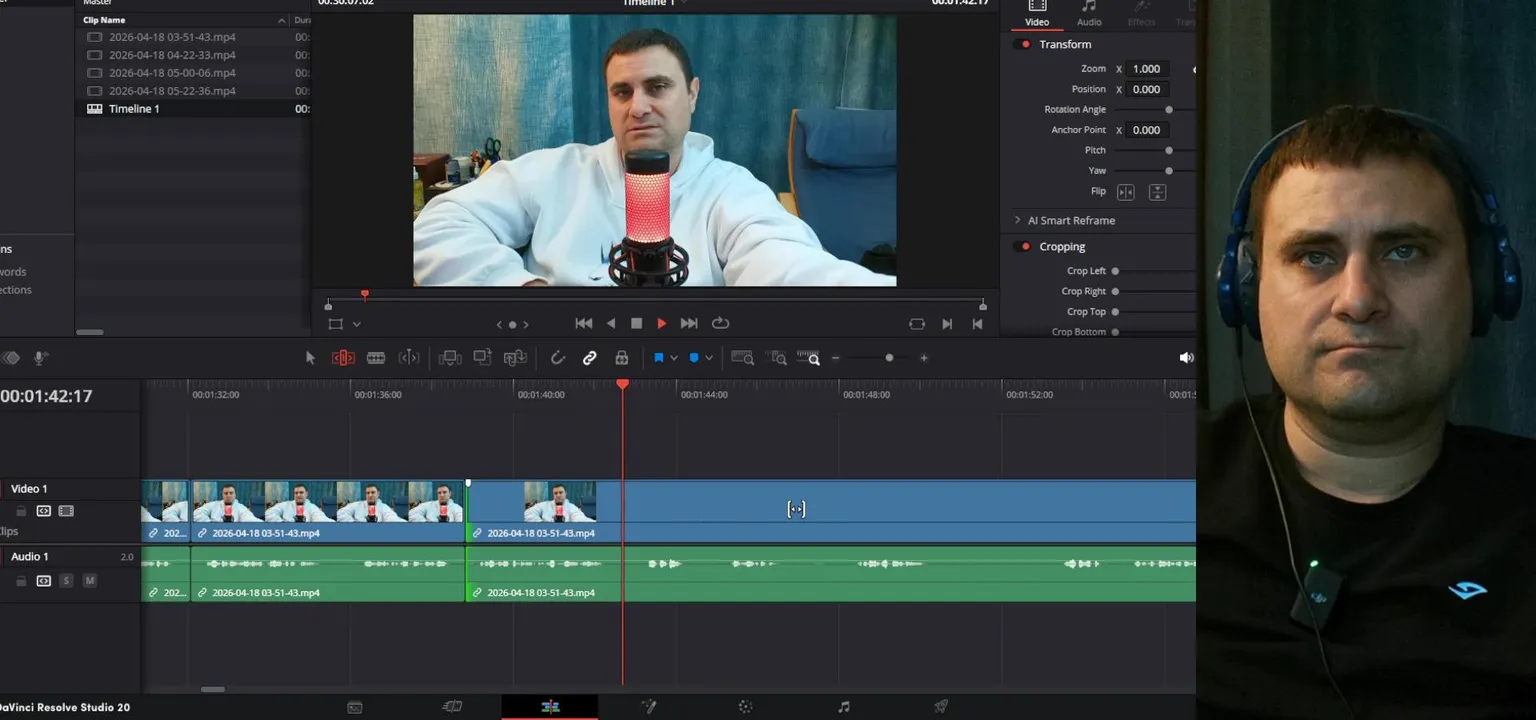Flip the clip horizontally
Viewport: 1536px width, 720px height.
[x=1126, y=192]
